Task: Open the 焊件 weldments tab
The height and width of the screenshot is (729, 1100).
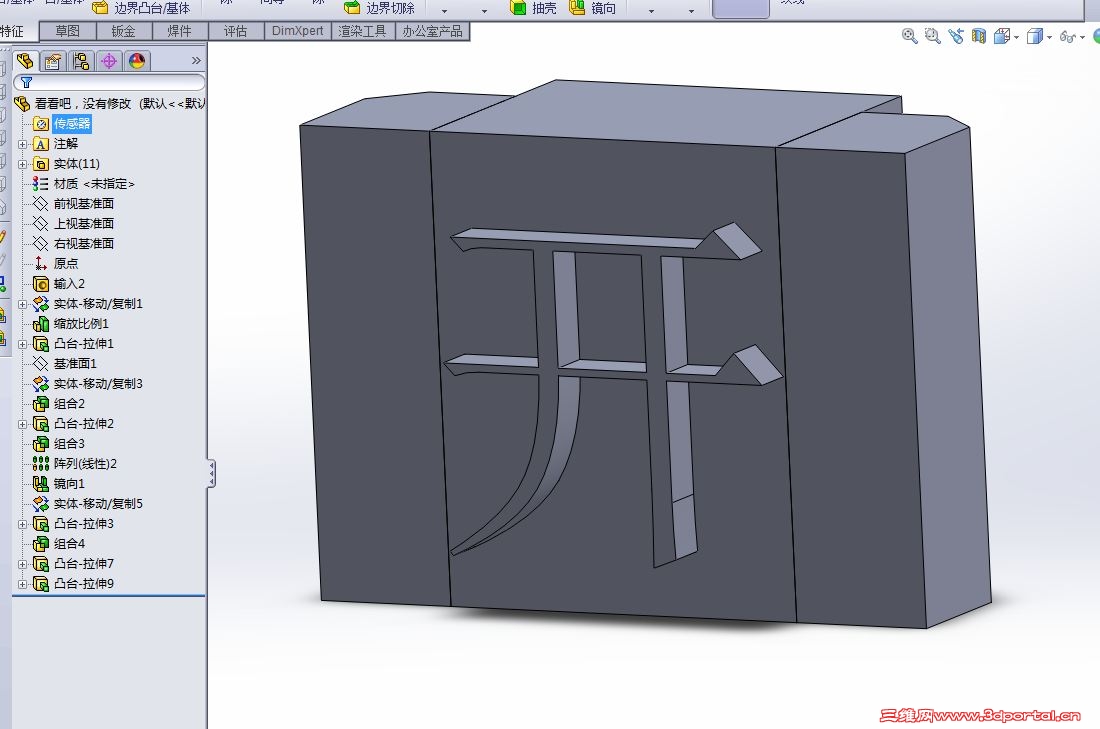Action: point(180,31)
